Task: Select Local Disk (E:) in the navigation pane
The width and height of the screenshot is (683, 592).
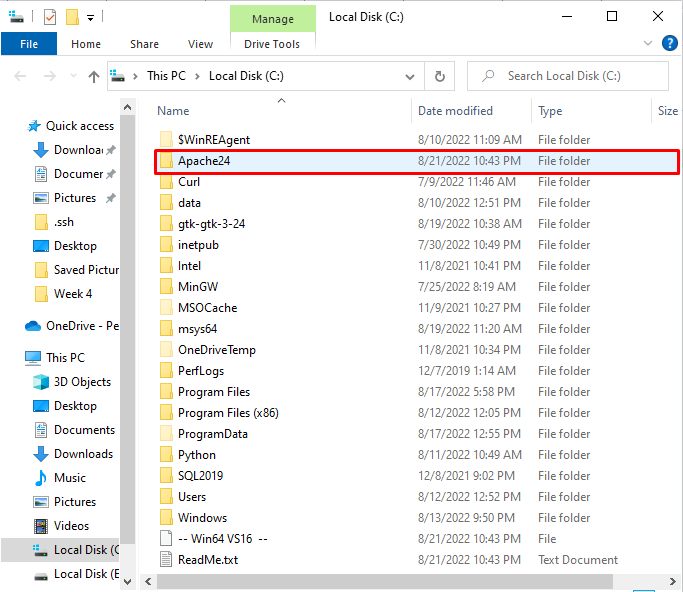Action: [76, 574]
